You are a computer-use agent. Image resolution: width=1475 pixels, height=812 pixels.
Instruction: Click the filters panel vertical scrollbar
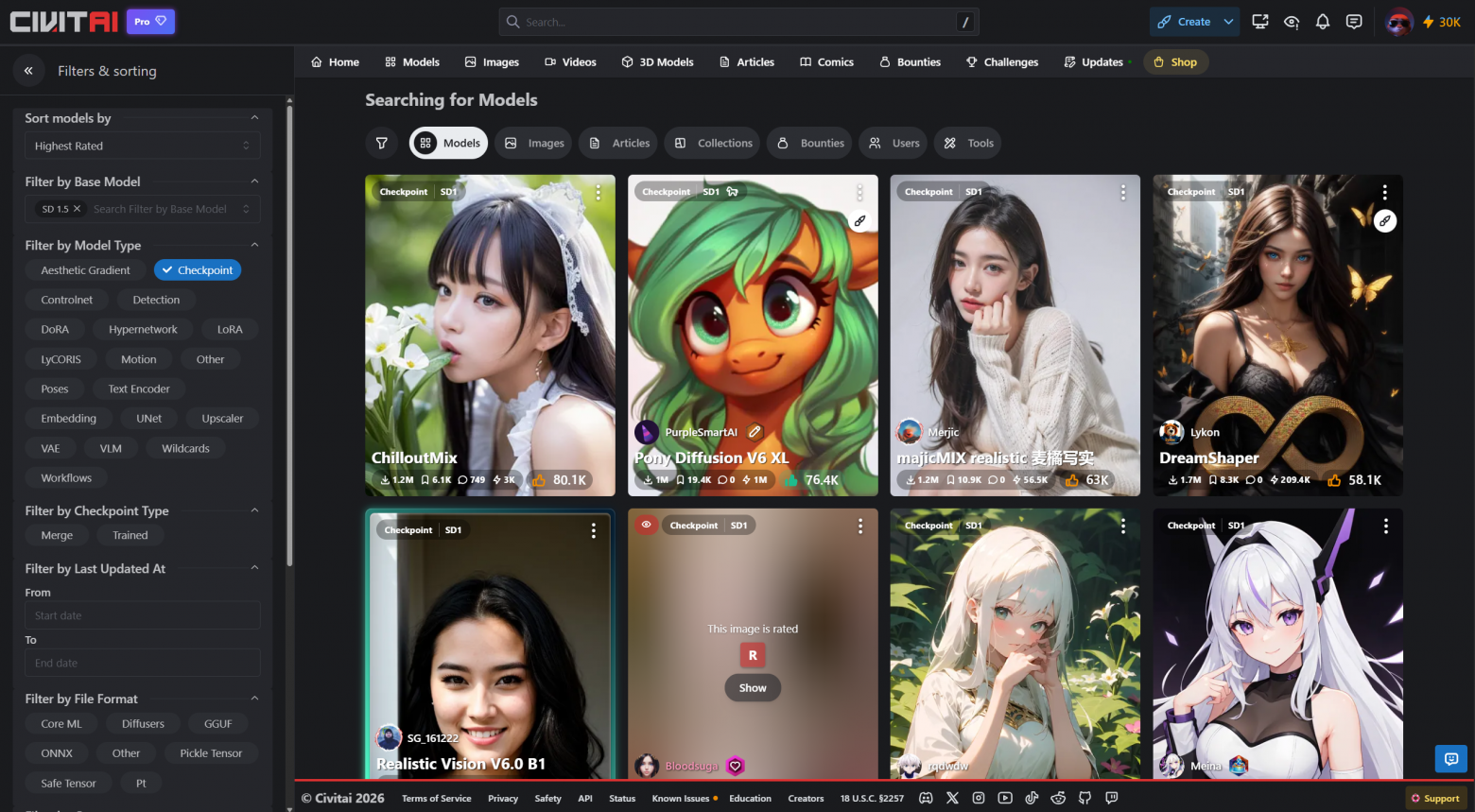click(x=289, y=336)
